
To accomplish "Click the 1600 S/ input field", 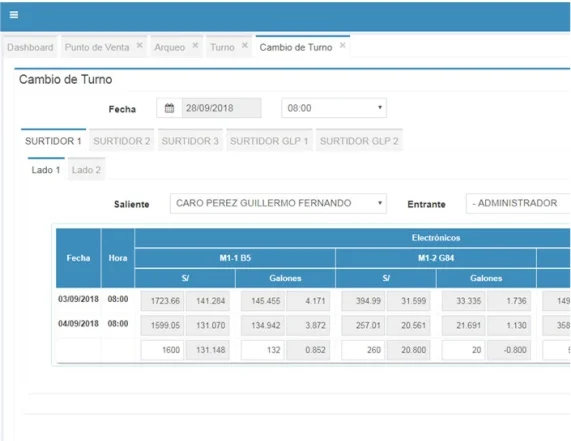I will tap(162, 350).
